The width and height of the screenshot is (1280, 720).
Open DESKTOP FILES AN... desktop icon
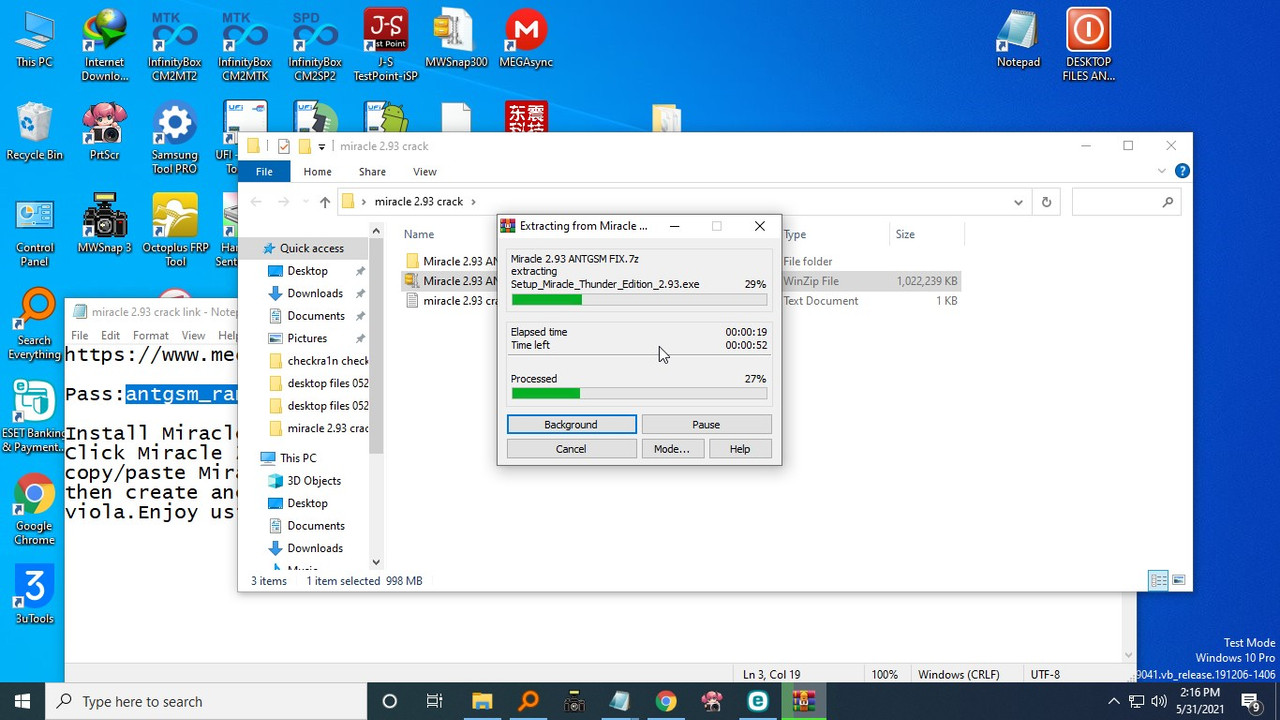coord(1088,45)
